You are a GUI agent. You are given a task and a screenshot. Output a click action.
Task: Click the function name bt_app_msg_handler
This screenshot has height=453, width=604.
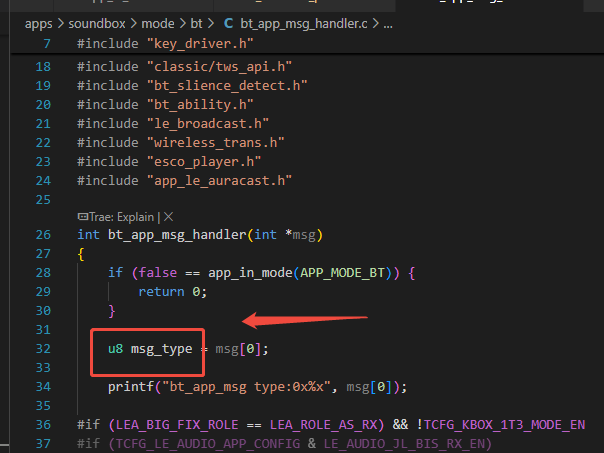(177, 235)
